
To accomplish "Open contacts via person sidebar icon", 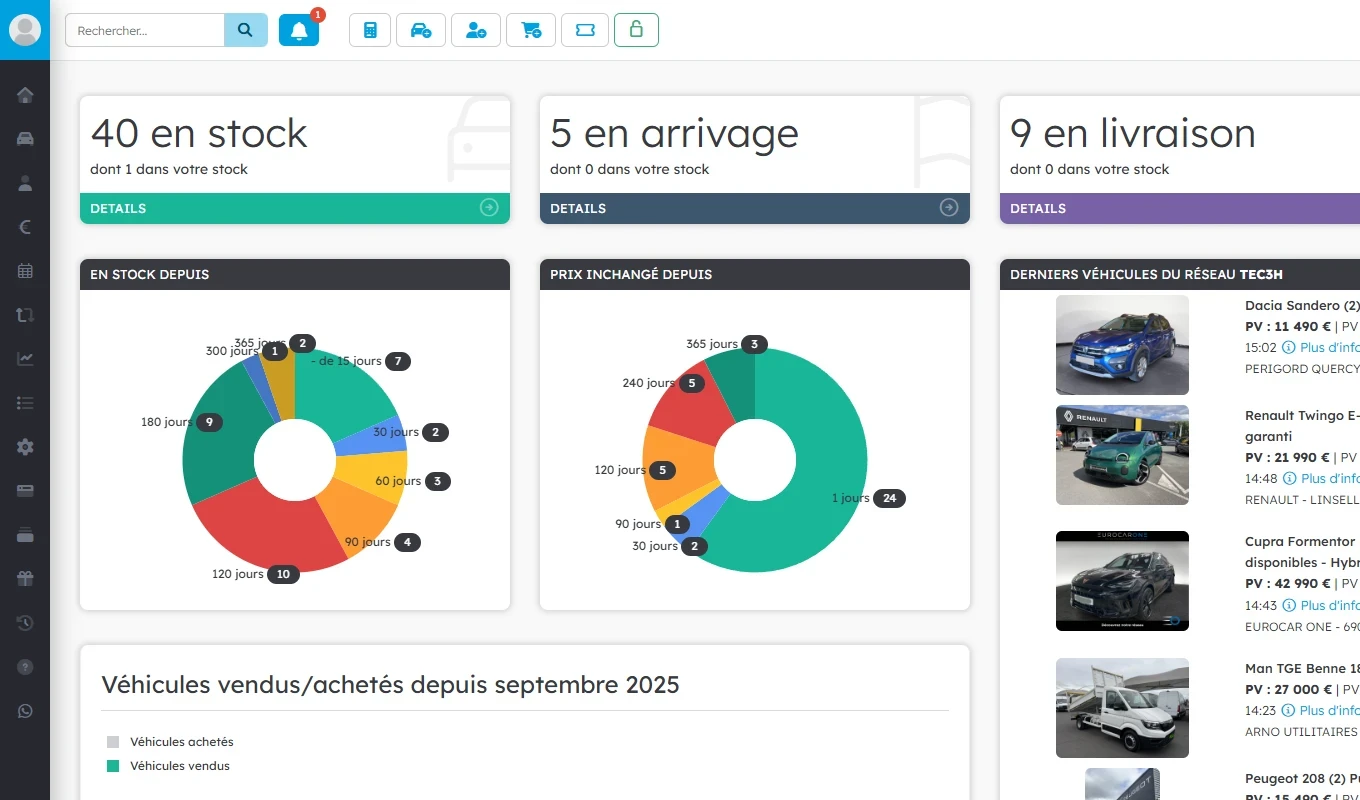I will 25,183.
